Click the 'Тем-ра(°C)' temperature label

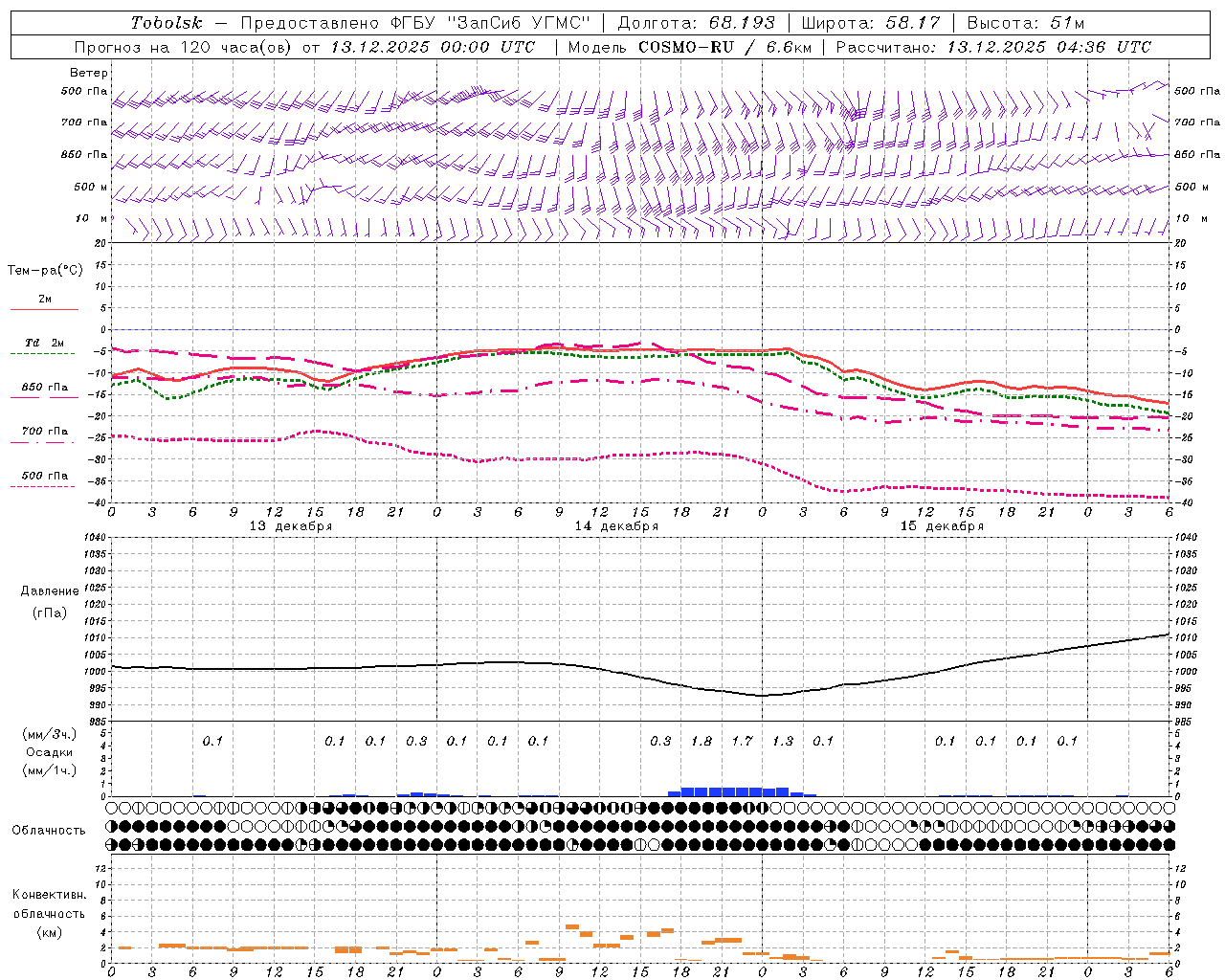pos(45,270)
